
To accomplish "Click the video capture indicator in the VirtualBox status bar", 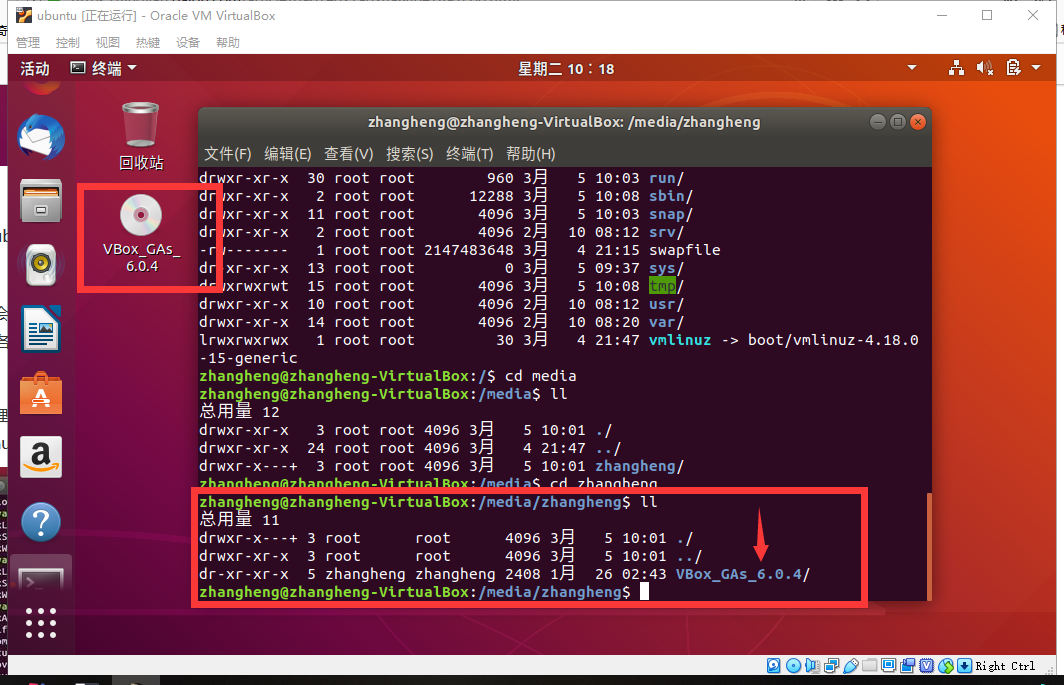I will pyautogui.click(x=907, y=666).
